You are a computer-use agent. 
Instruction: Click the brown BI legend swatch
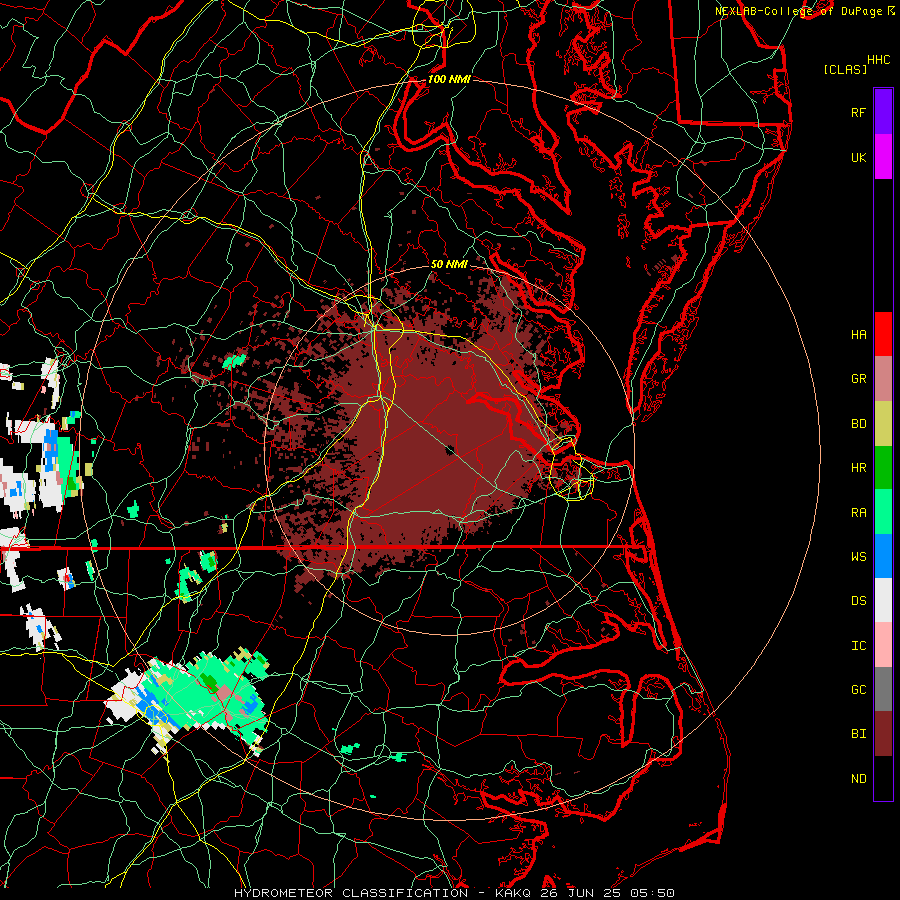pyautogui.click(x=883, y=734)
